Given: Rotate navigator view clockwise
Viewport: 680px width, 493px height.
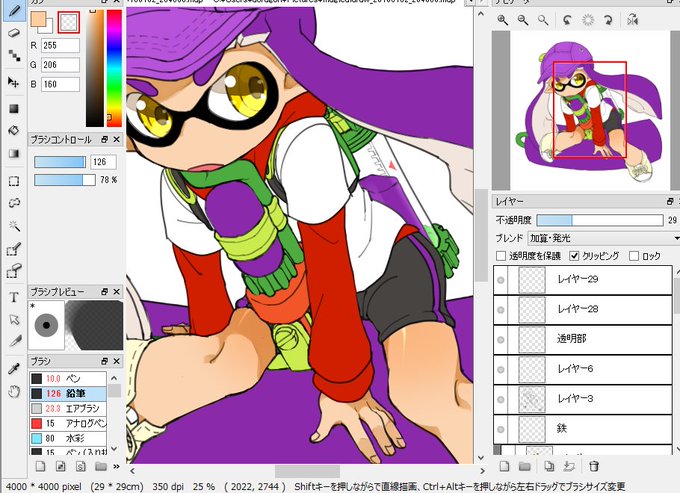Looking at the screenshot, I should click(x=608, y=20).
